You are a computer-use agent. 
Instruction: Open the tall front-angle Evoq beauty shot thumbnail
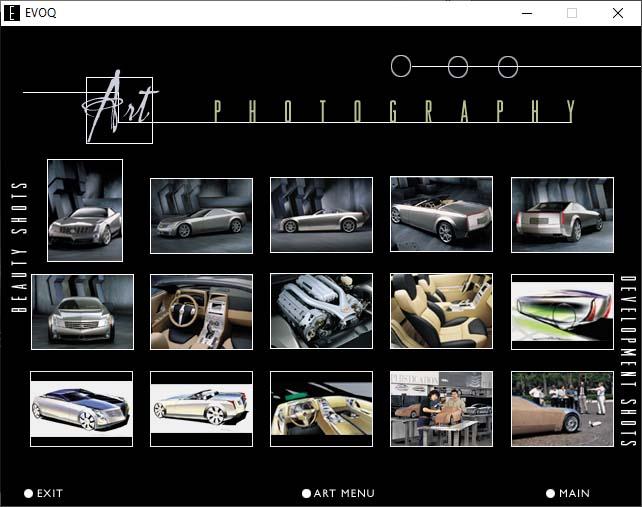point(85,210)
